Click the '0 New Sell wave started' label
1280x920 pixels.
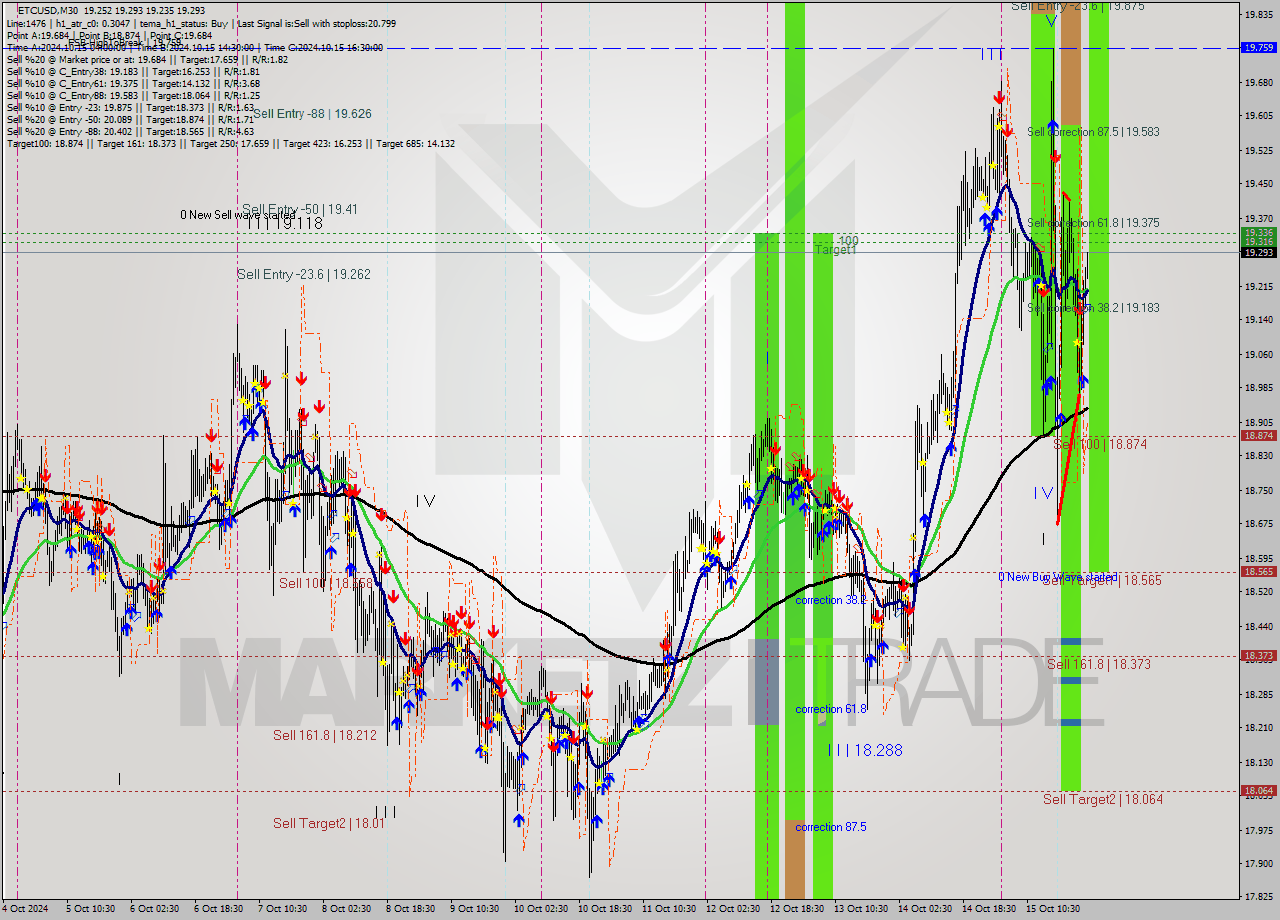click(x=236, y=215)
